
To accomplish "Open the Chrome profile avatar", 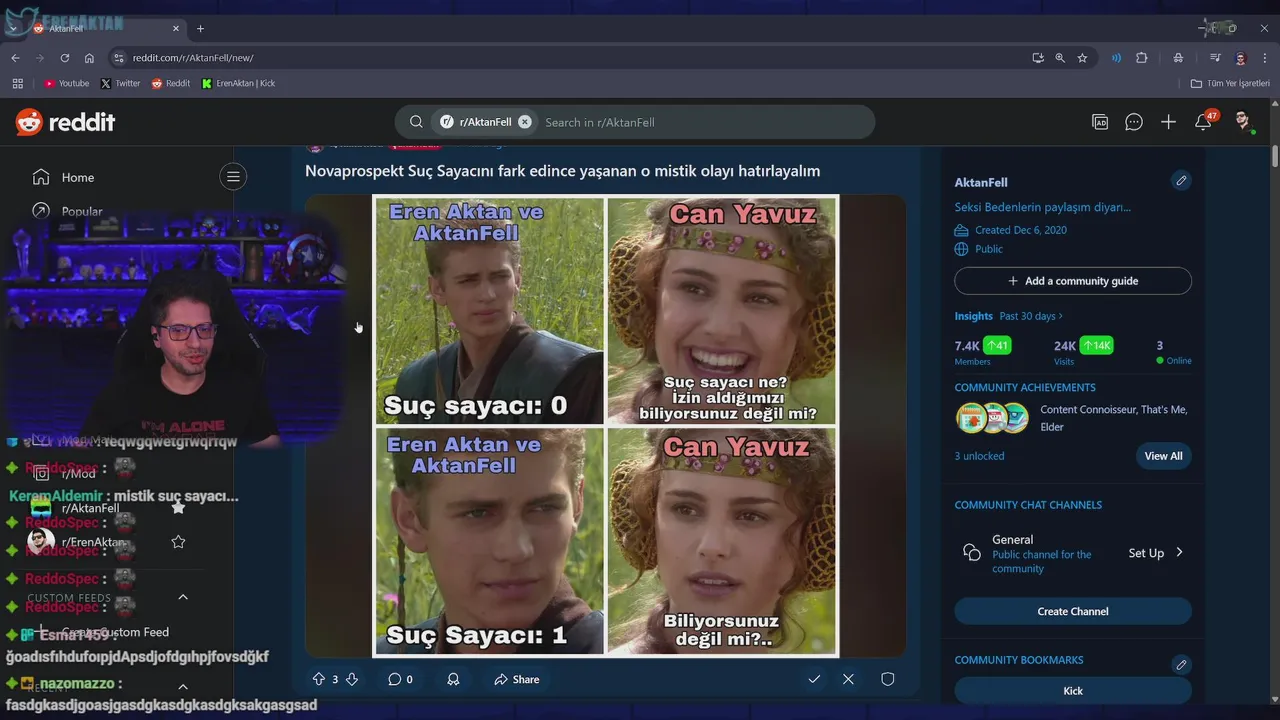I will point(1240,58).
